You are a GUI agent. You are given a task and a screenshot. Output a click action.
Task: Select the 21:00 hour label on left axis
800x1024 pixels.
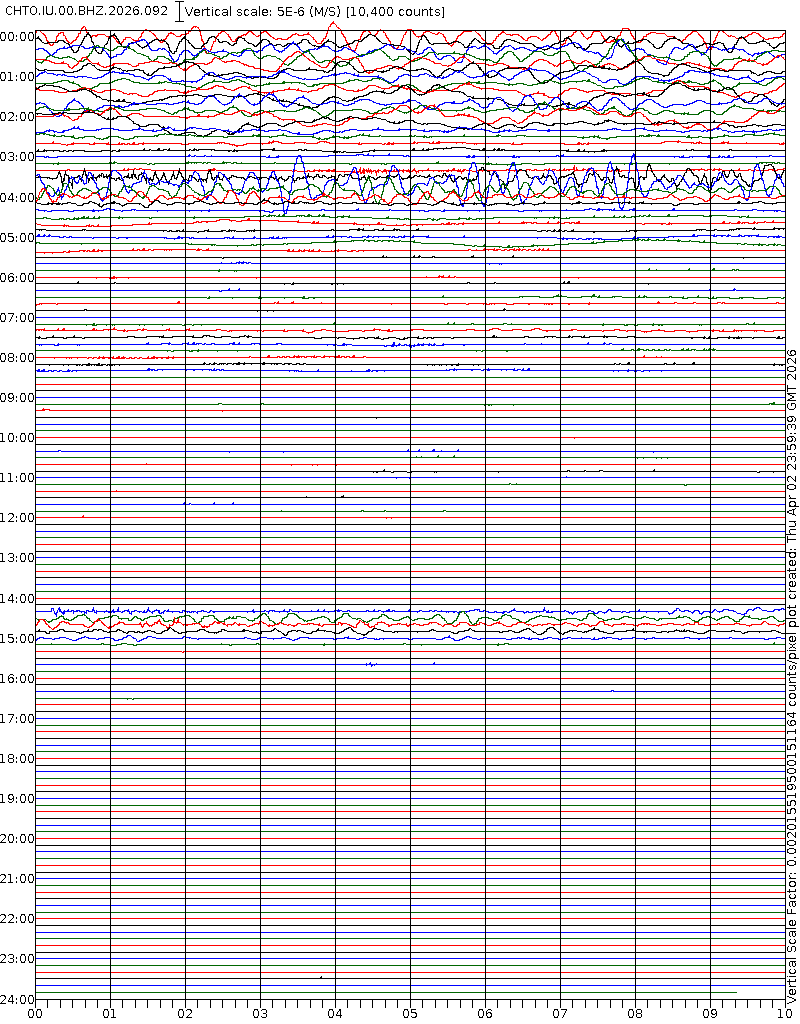coord(17,879)
